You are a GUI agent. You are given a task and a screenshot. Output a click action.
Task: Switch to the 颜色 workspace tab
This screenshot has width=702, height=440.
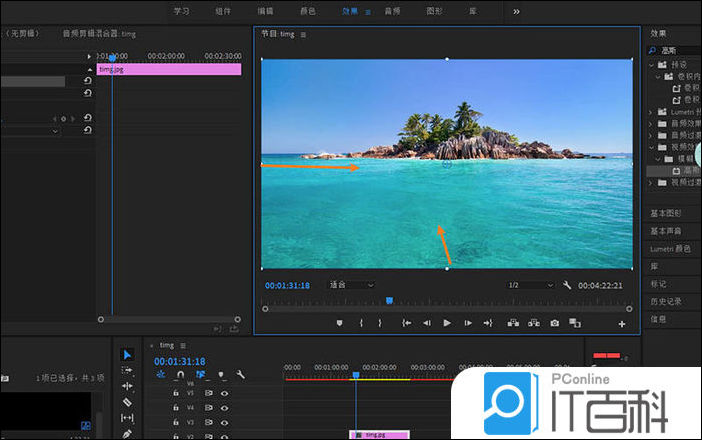(308, 11)
